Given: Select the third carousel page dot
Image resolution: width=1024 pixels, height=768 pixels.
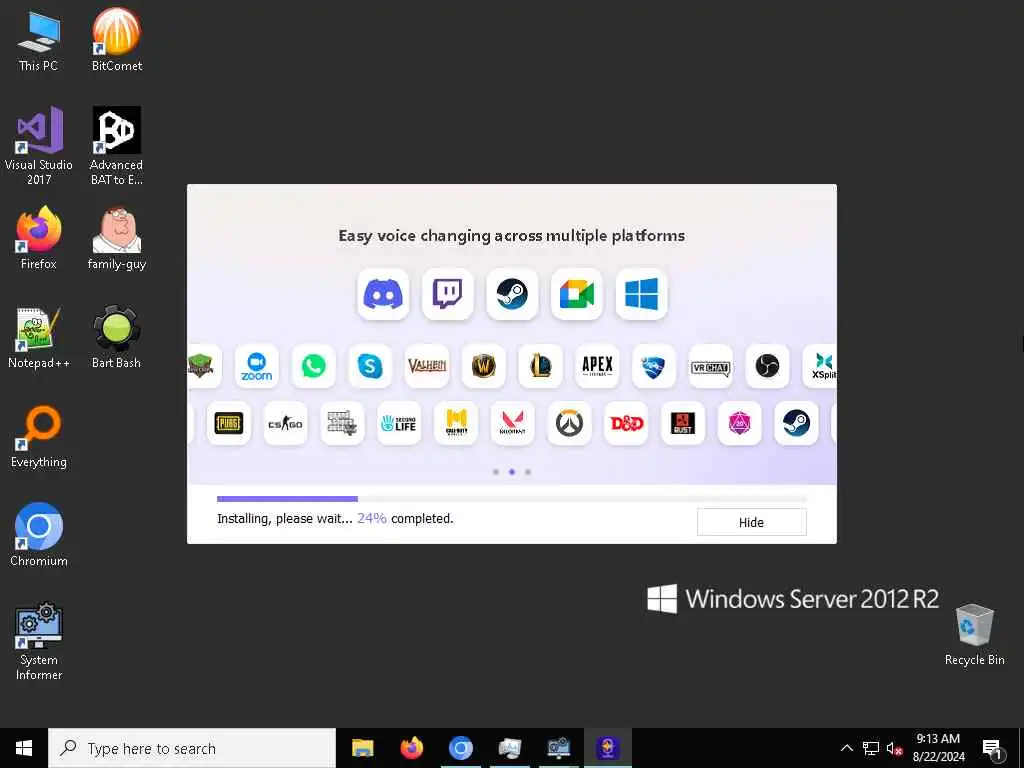Looking at the screenshot, I should point(528,472).
